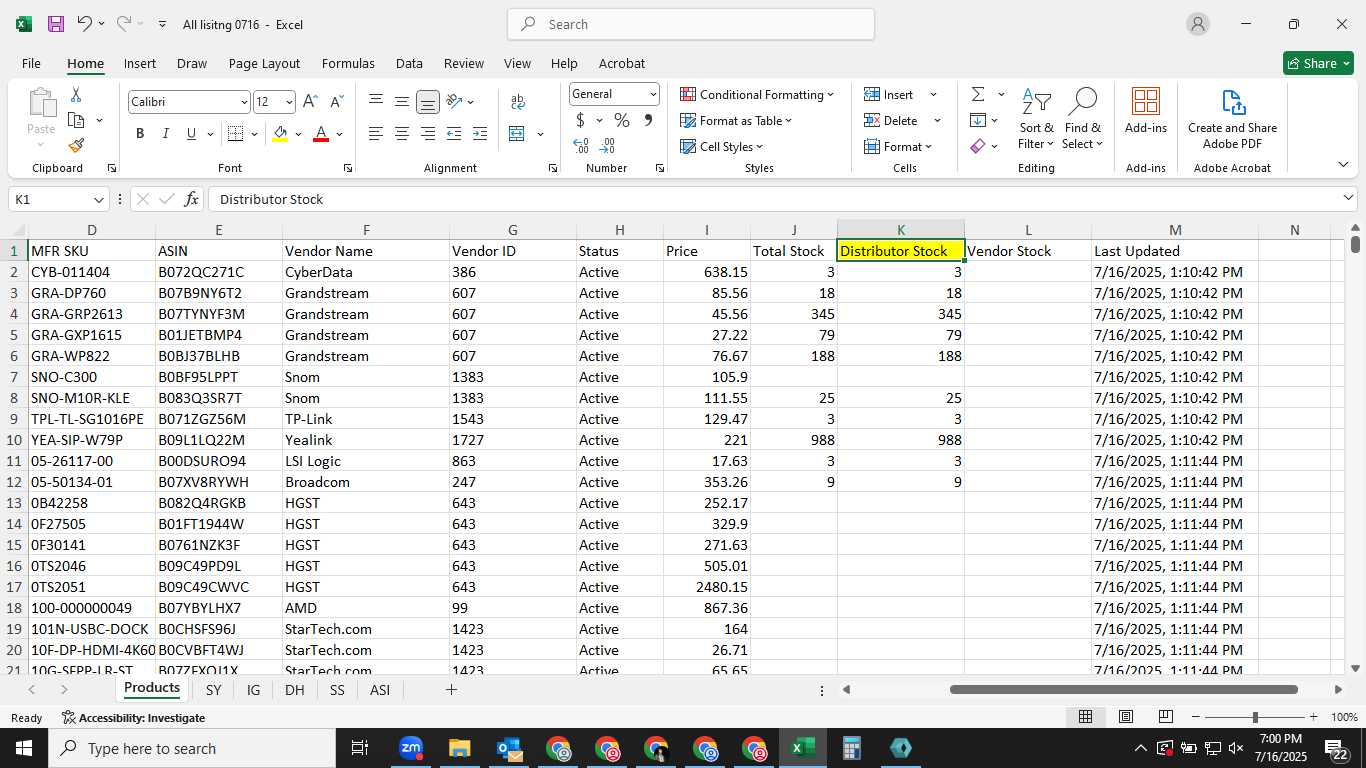Click the Copy icon in Clipboard group

coord(76,120)
